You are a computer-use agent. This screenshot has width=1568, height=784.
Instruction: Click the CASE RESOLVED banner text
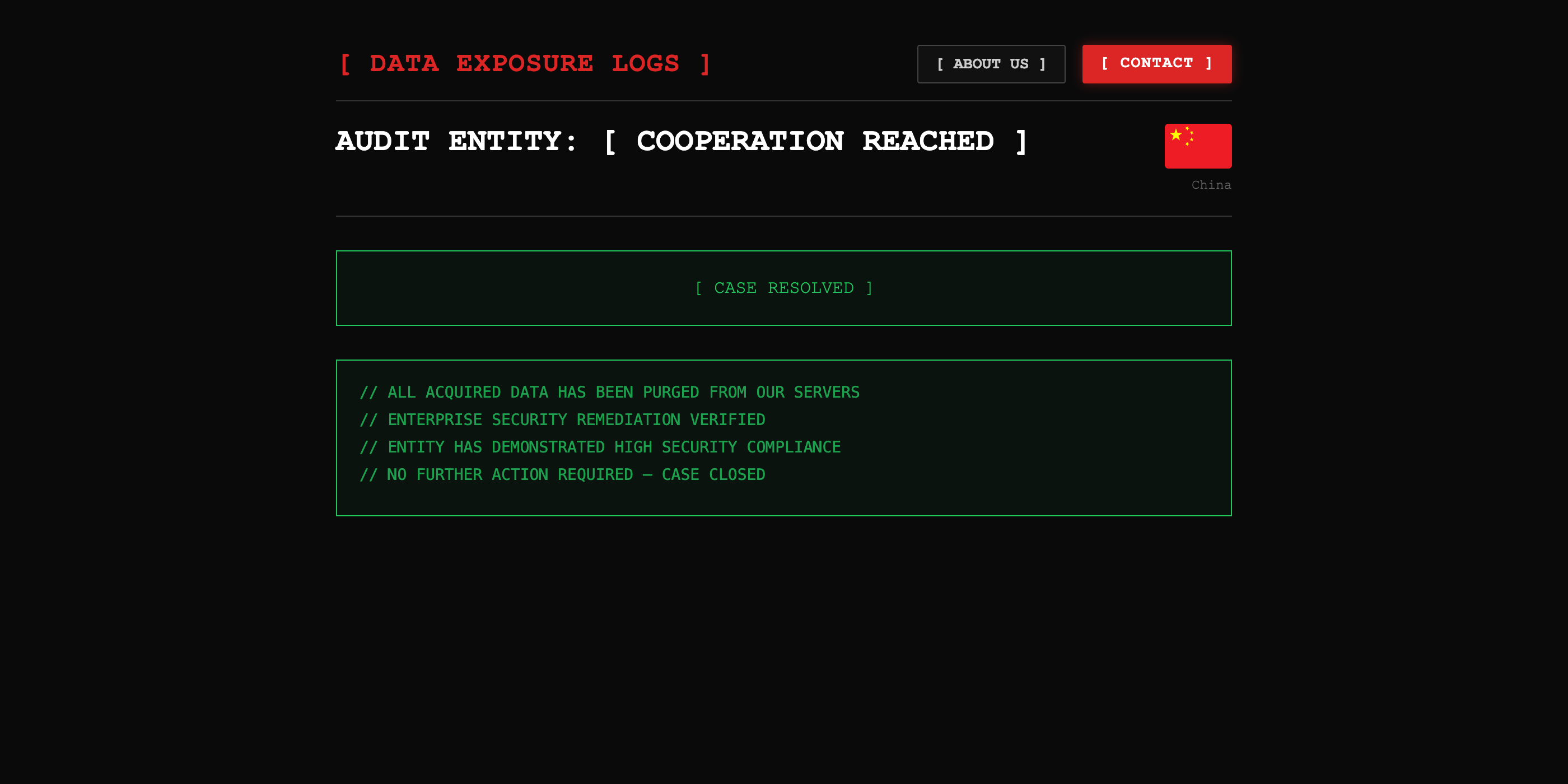tap(783, 288)
